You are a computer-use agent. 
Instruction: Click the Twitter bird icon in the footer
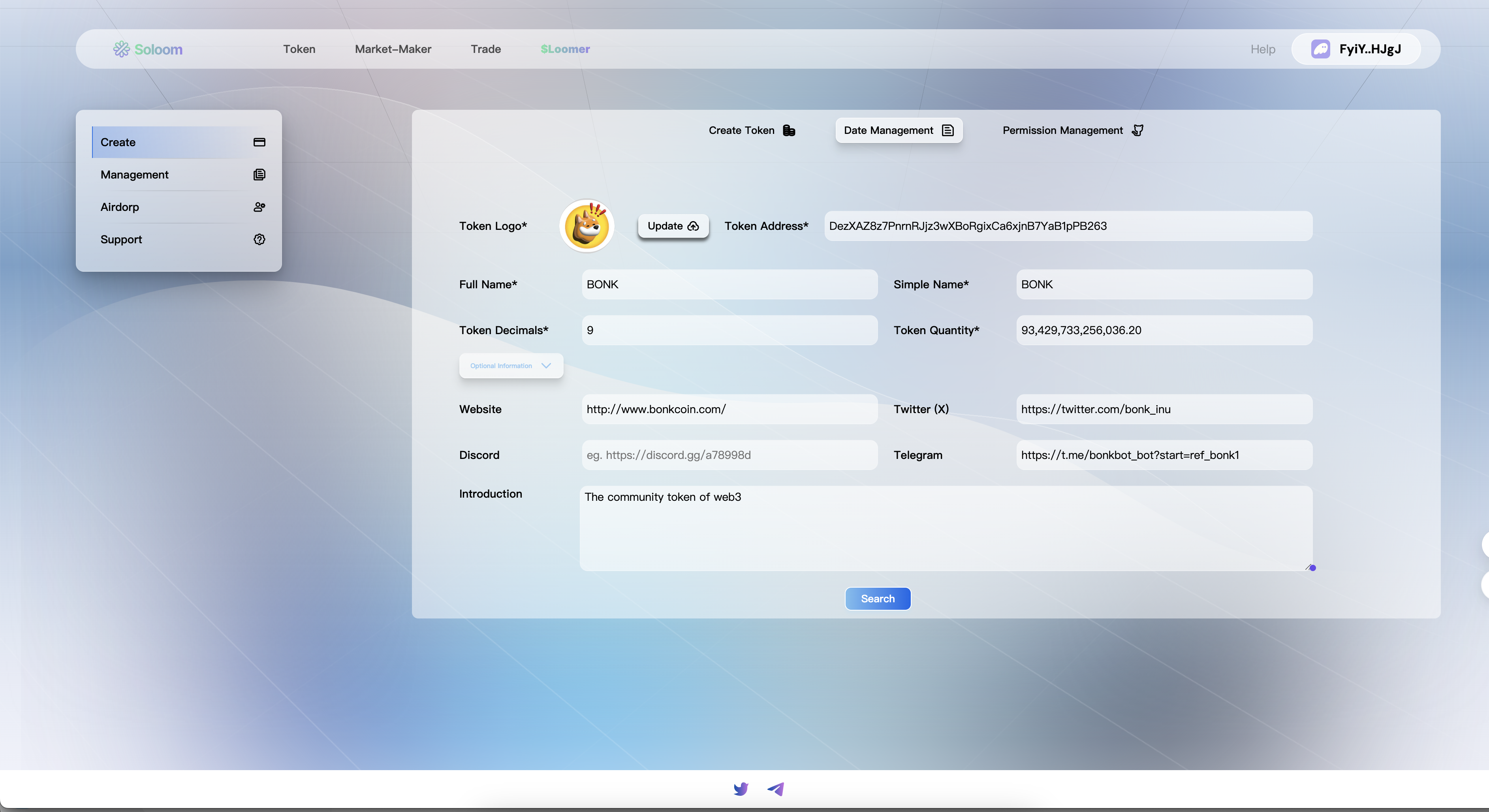coord(741,788)
